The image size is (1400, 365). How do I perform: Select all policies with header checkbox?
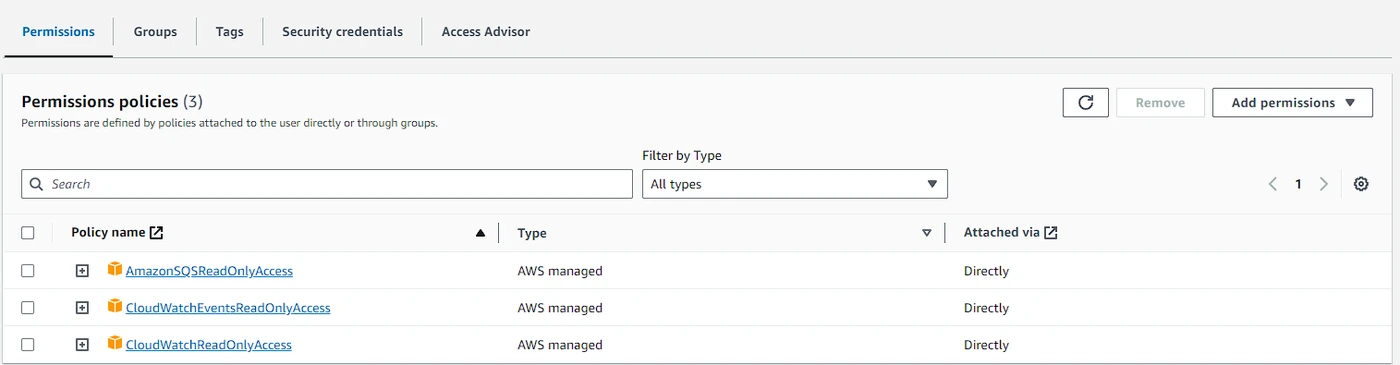(x=28, y=233)
